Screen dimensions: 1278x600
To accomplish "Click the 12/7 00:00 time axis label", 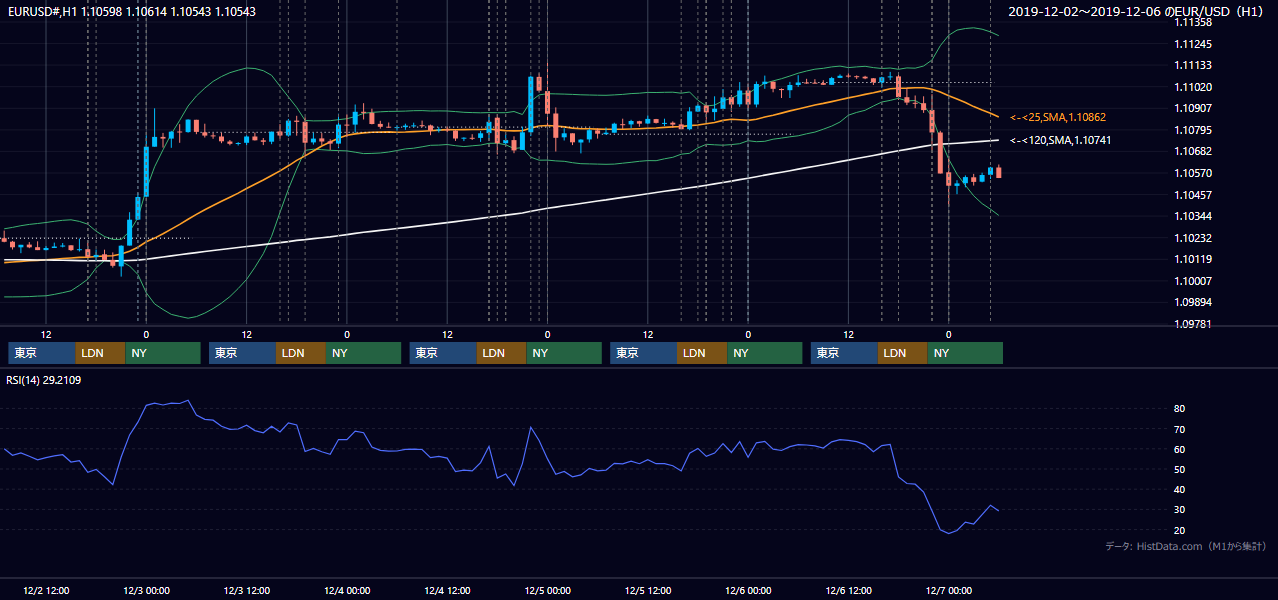I will click(949, 590).
